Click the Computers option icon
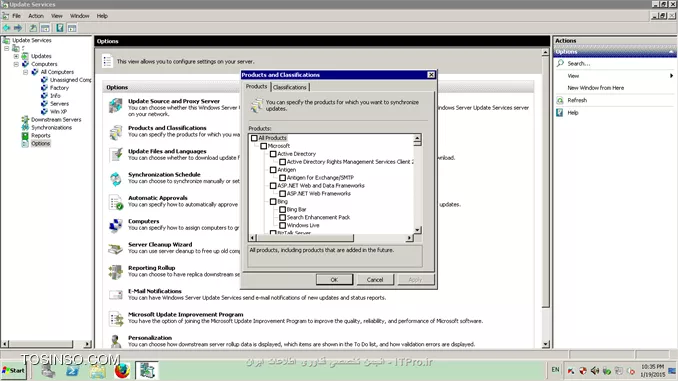Image resolution: width=678 pixels, height=381 pixels. 115,225
